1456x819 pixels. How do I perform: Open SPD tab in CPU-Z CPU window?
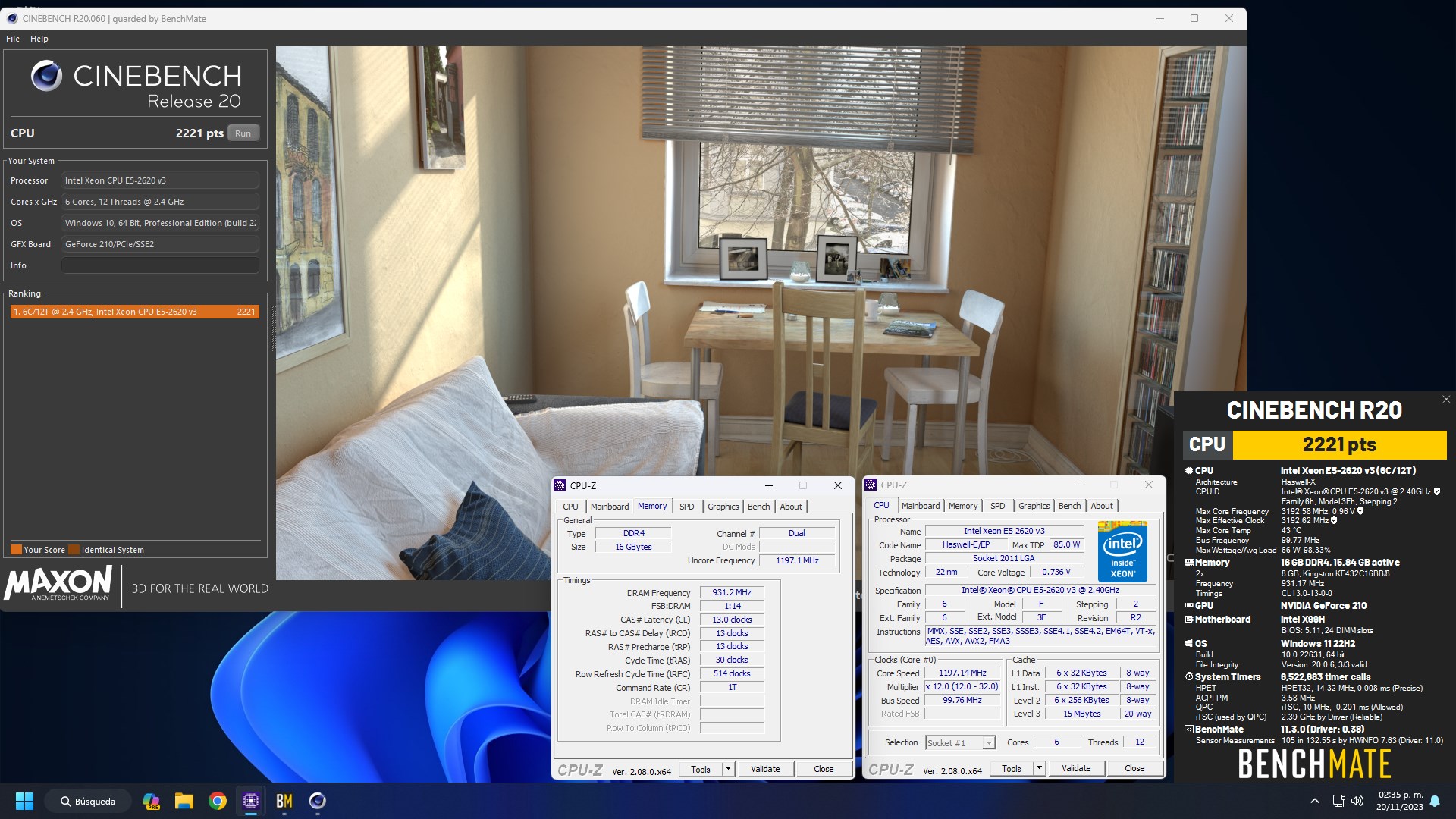coord(997,506)
